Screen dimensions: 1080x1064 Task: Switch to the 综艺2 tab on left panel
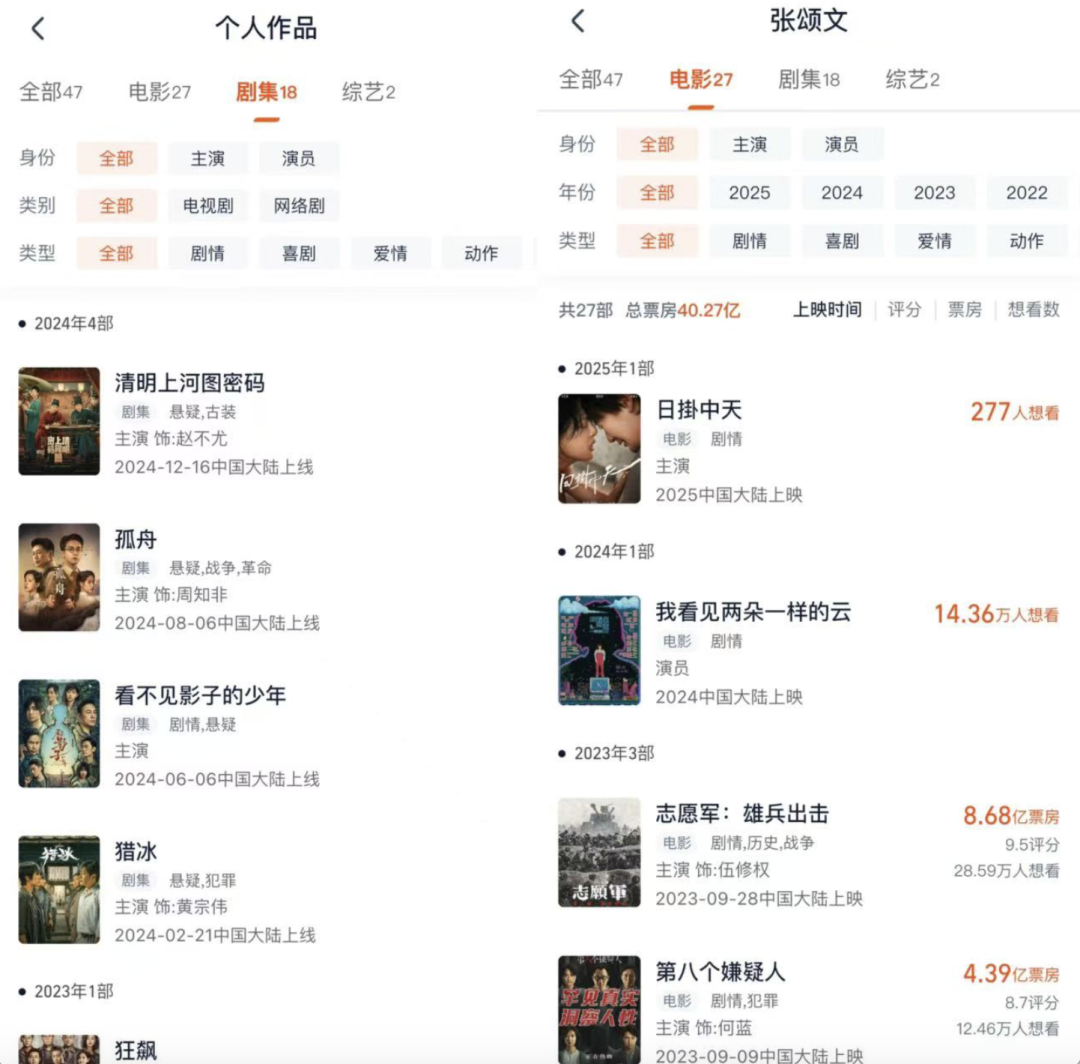[x=368, y=92]
